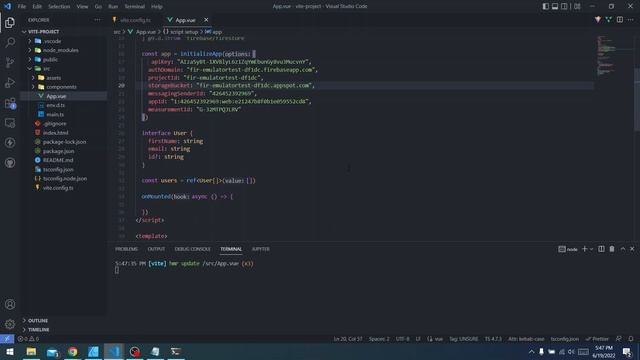Open the Thunder lightning-bolt activity bar icon

click(x=10, y=143)
